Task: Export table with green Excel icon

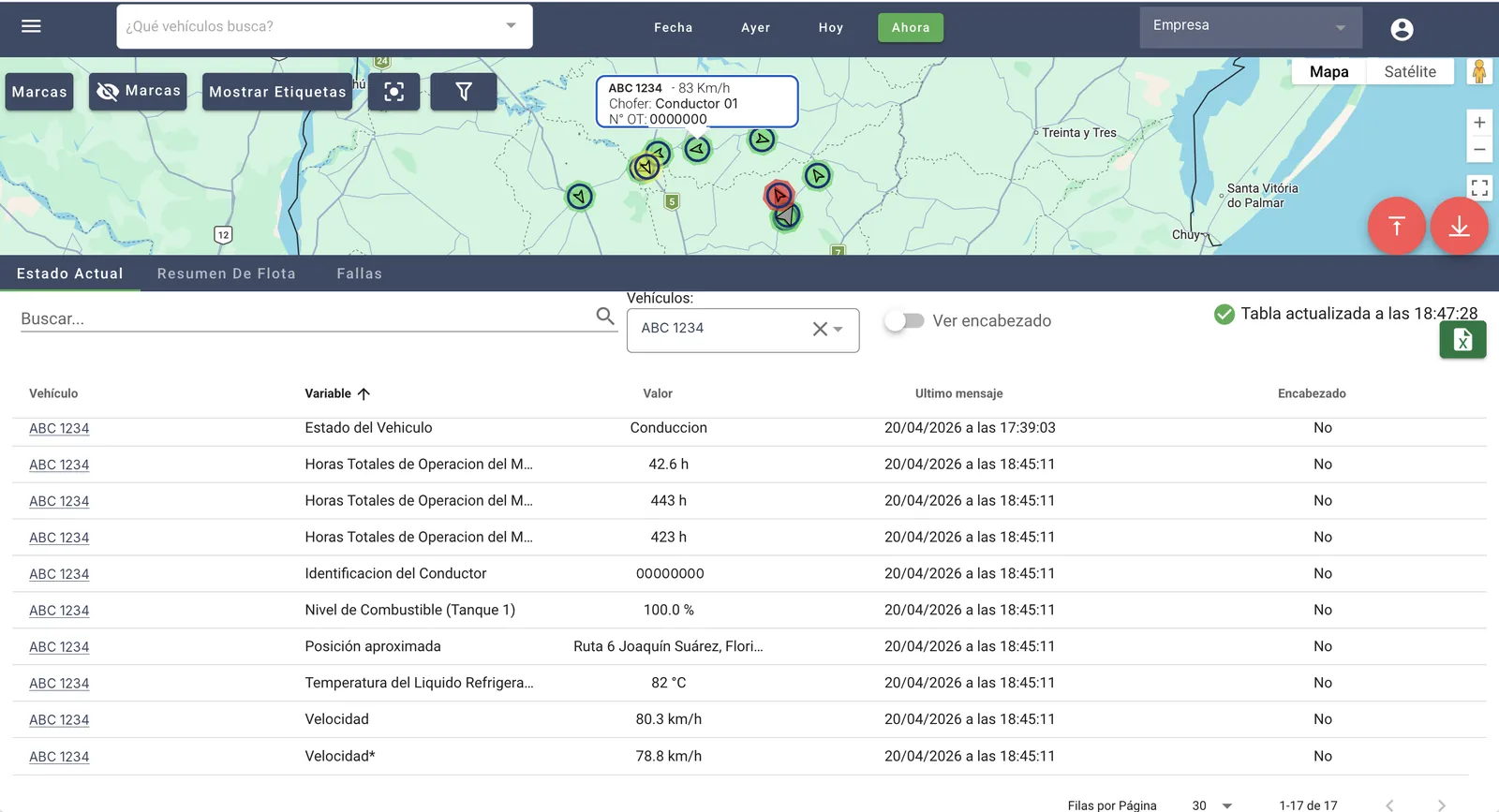Action: coord(1462,339)
